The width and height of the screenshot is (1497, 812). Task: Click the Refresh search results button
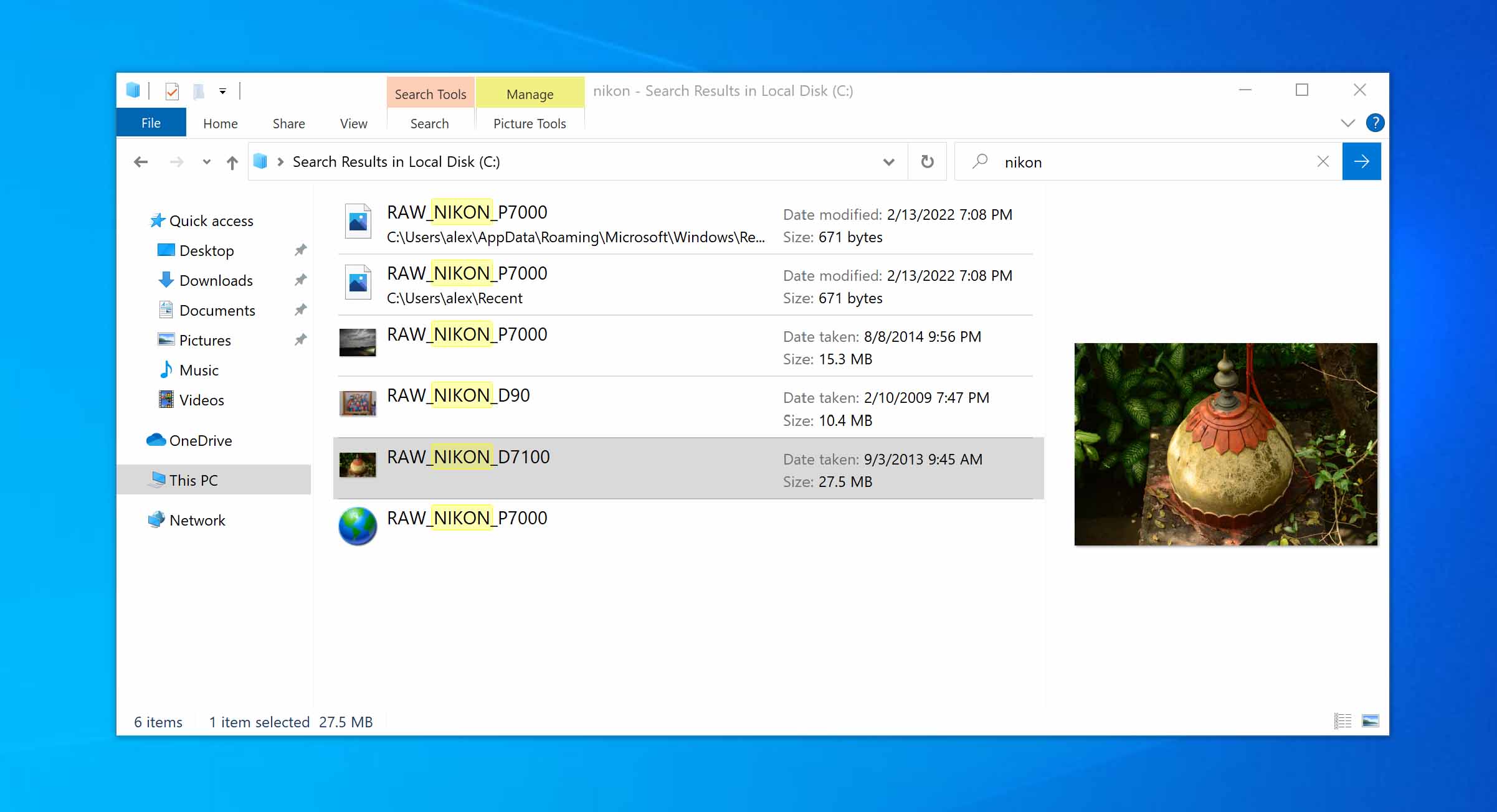tap(927, 162)
